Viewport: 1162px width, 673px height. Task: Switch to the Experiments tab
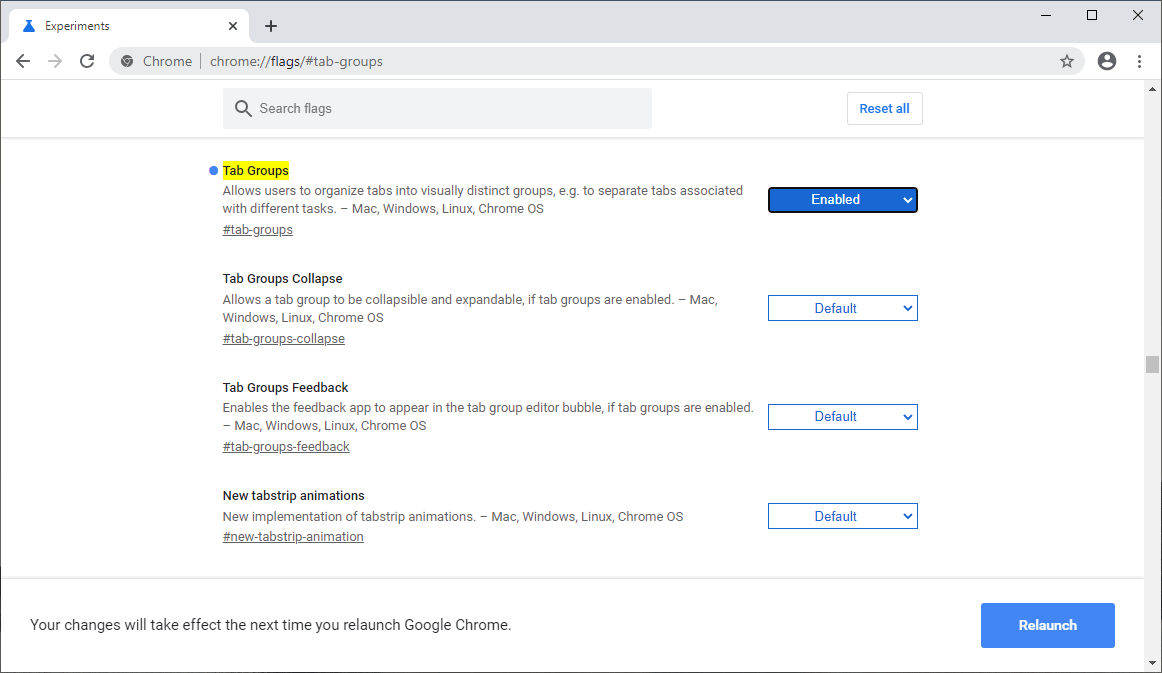(x=120, y=25)
